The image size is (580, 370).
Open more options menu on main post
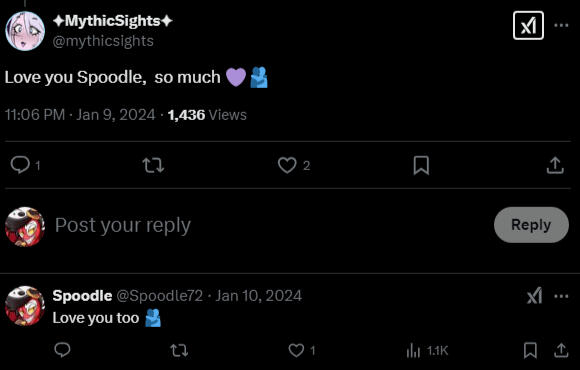(x=561, y=26)
